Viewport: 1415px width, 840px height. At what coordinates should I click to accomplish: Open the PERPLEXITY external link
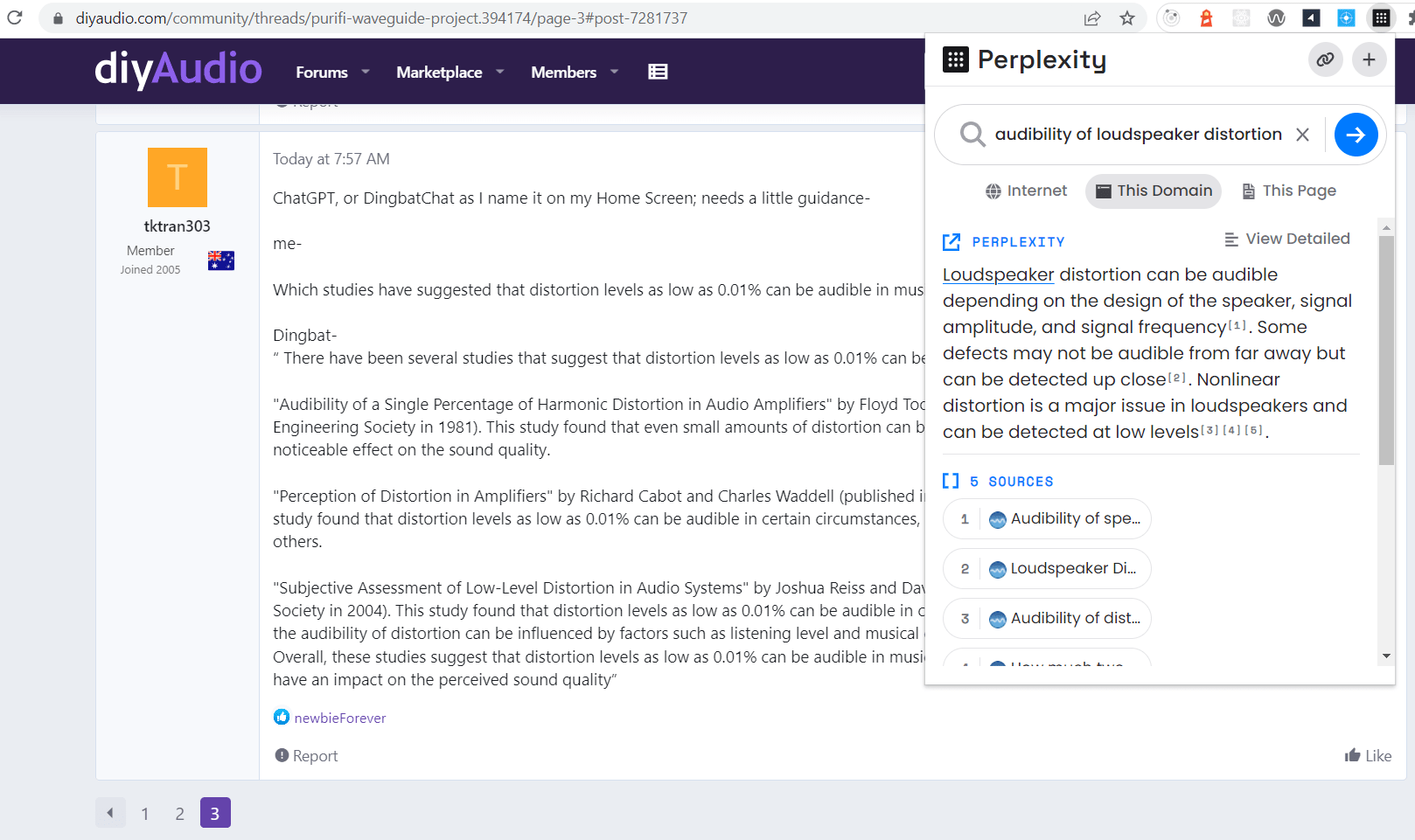tap(1004, 242)
